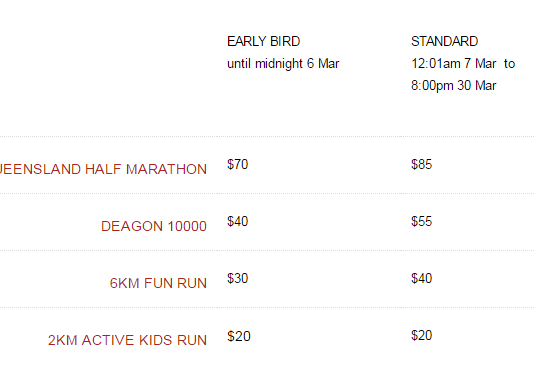The image size is (534, 377).
Task: Click the dotted divider below the Deagon 10000 row
Action: point(267,250)
